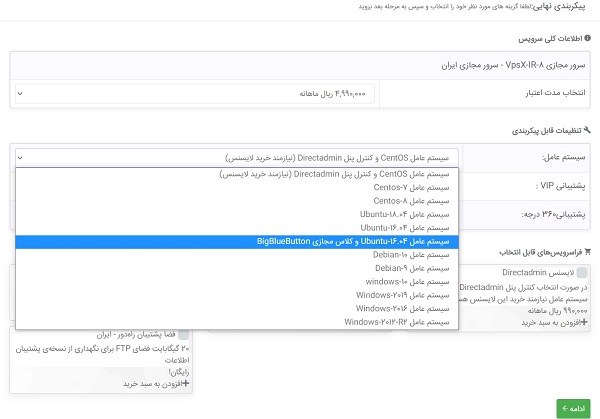
Task: Select Windows-2019 from the OS list
Action: 237,295
